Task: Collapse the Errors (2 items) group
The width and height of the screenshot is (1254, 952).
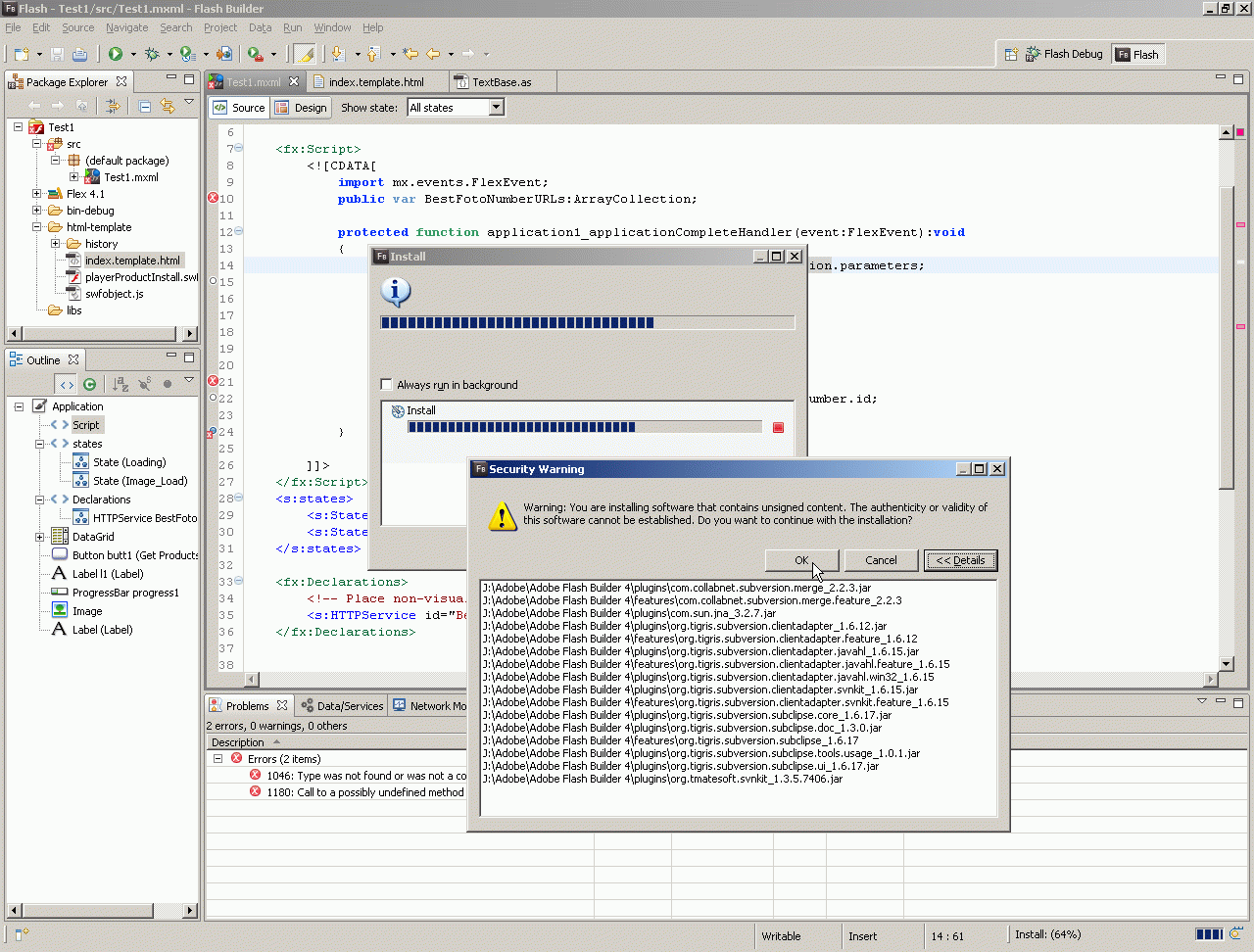Action: [217, 759]
